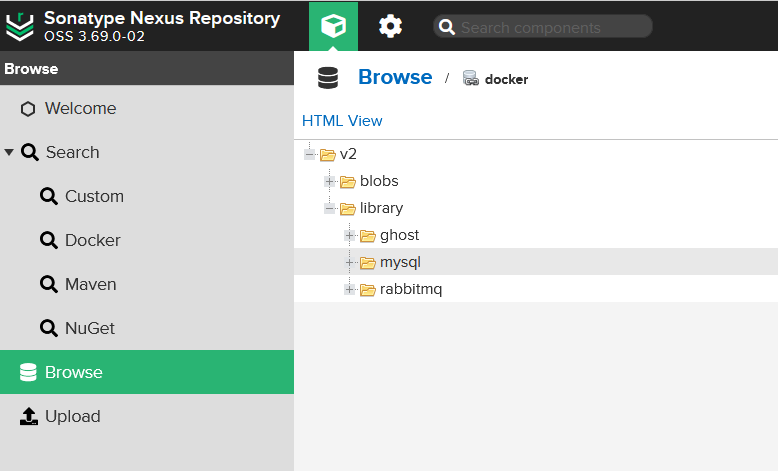
Task: Expand the blobs folder node
Action: (x=330, y=182)
